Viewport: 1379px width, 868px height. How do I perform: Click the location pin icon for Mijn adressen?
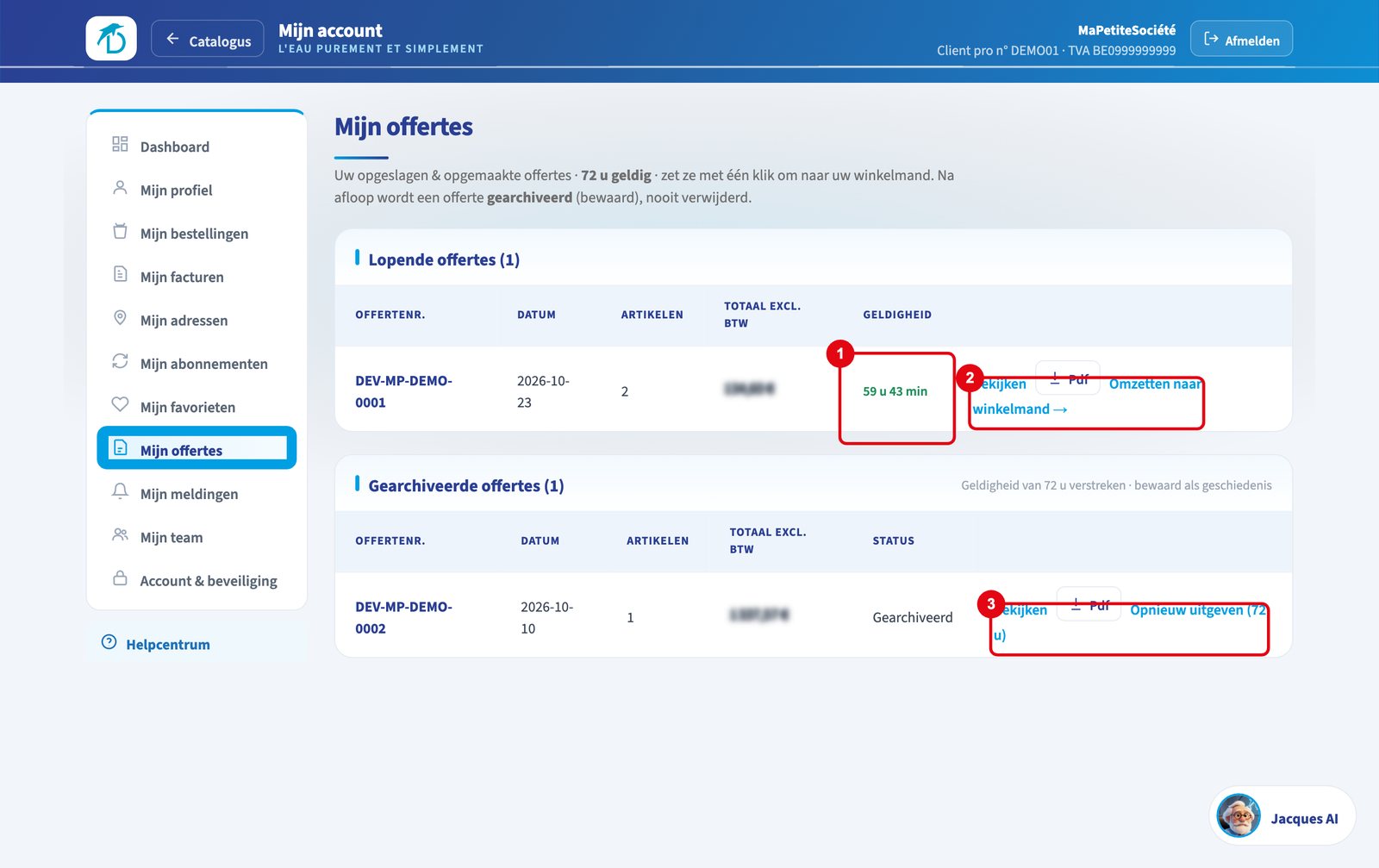[120, 318]
